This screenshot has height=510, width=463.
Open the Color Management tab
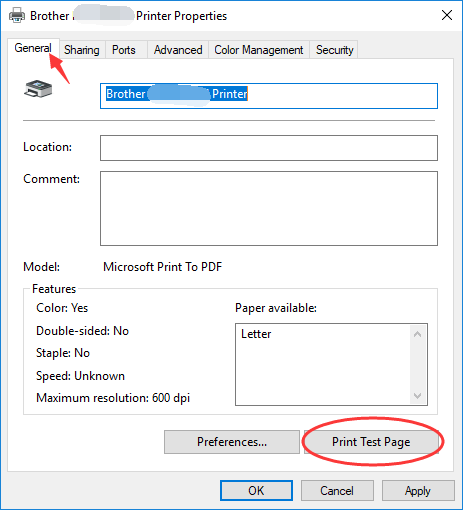[259, 50]
